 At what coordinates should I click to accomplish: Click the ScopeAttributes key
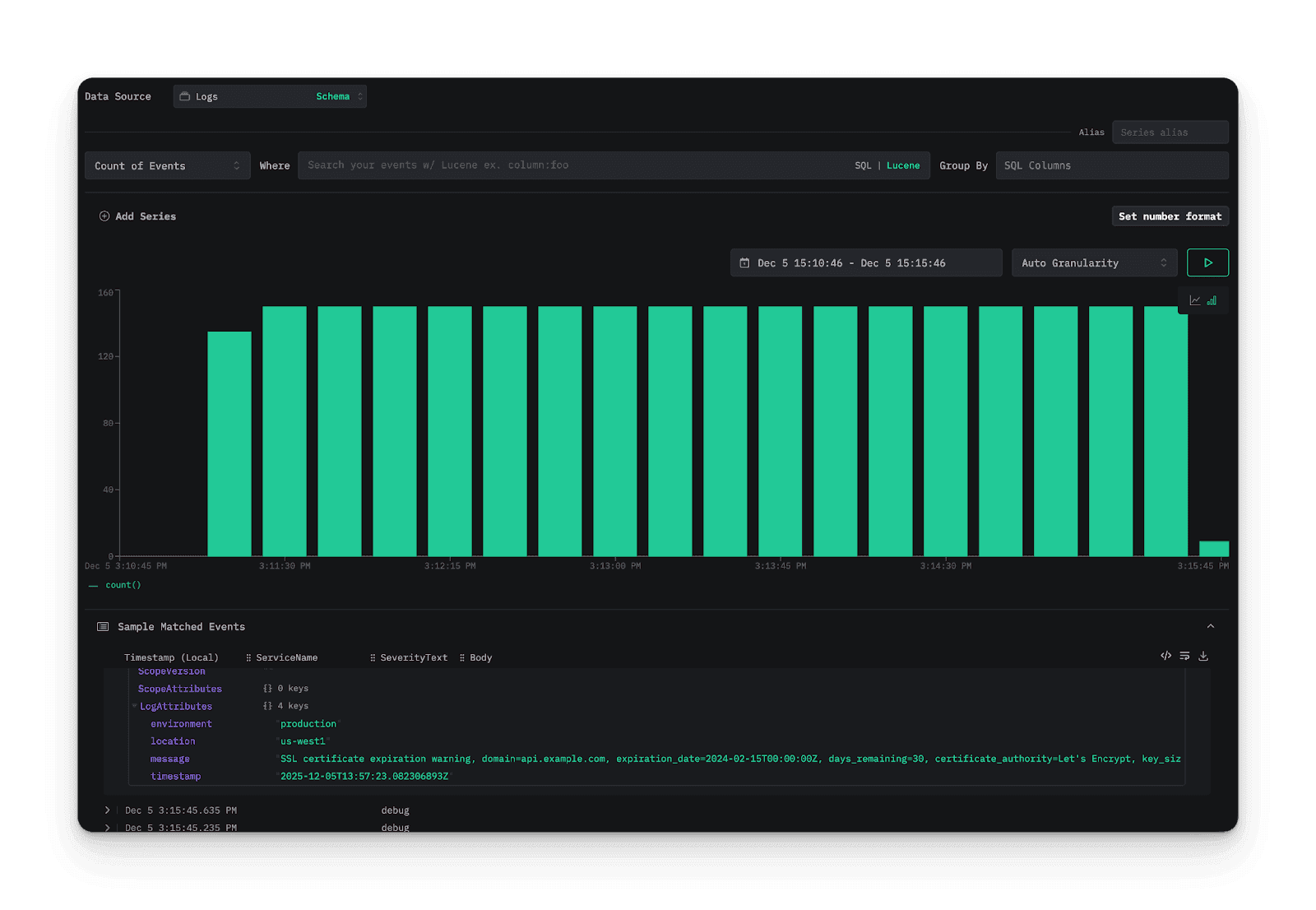click(180, 689)
